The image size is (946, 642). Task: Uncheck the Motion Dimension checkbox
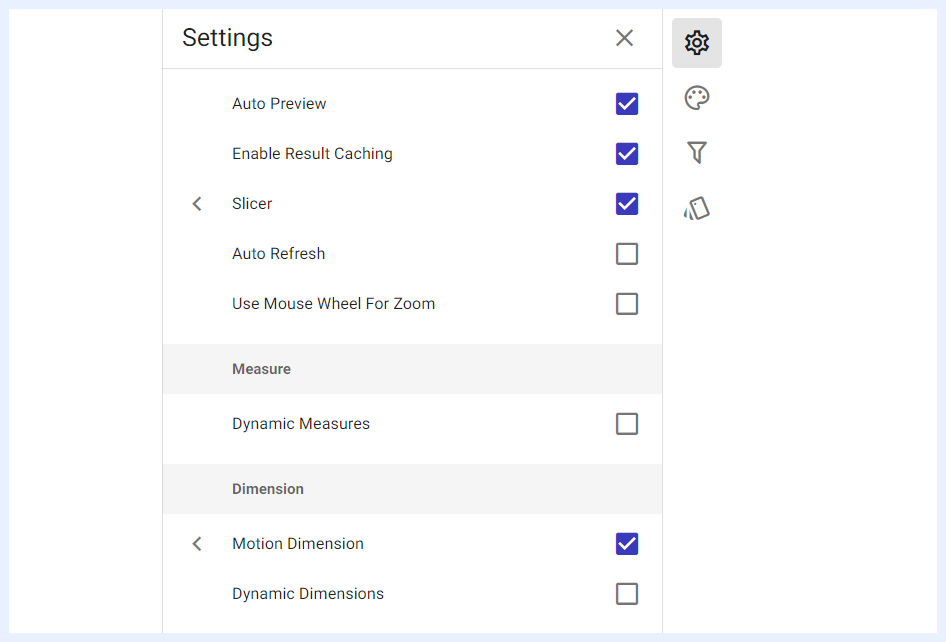click(x=627, y=544)
